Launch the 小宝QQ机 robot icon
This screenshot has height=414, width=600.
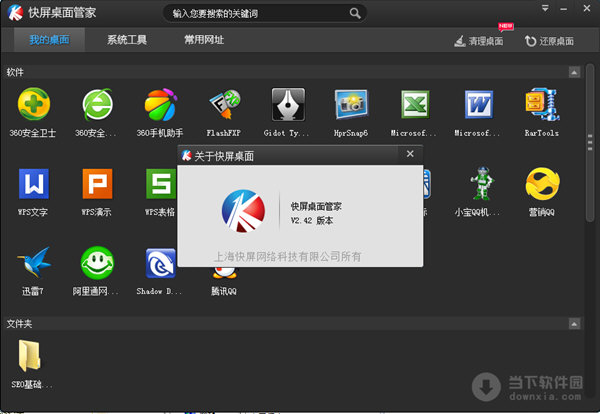tap(482, 184)
